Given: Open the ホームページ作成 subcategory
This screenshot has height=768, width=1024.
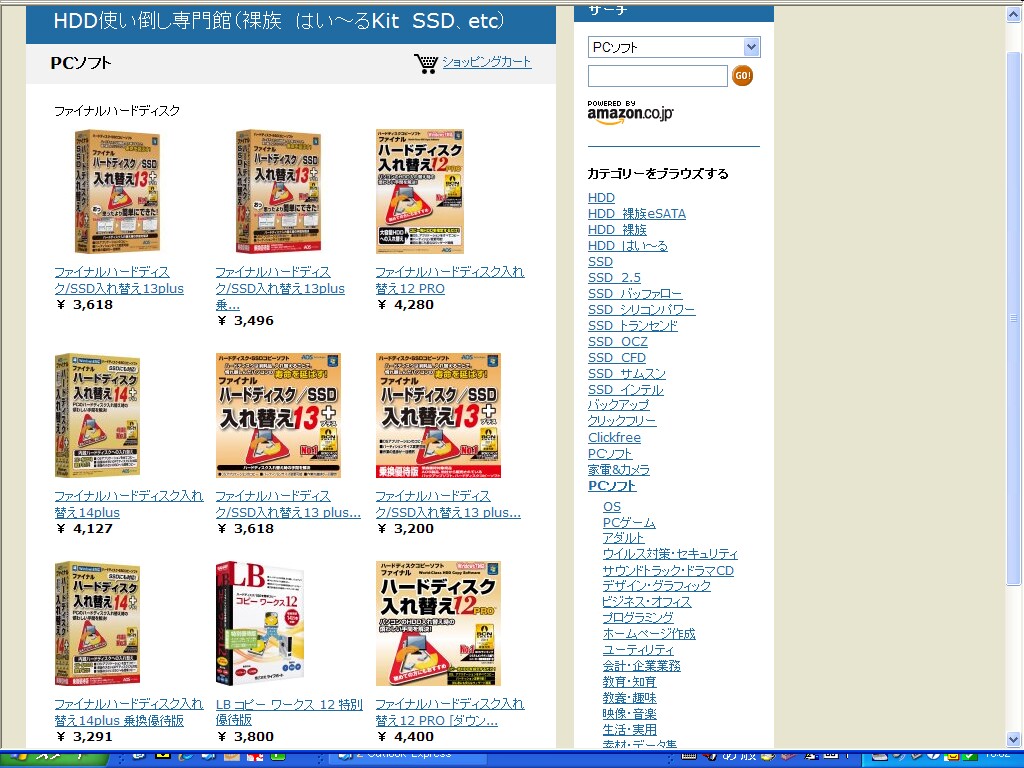Looking at the screenshot, I should 649,634.
